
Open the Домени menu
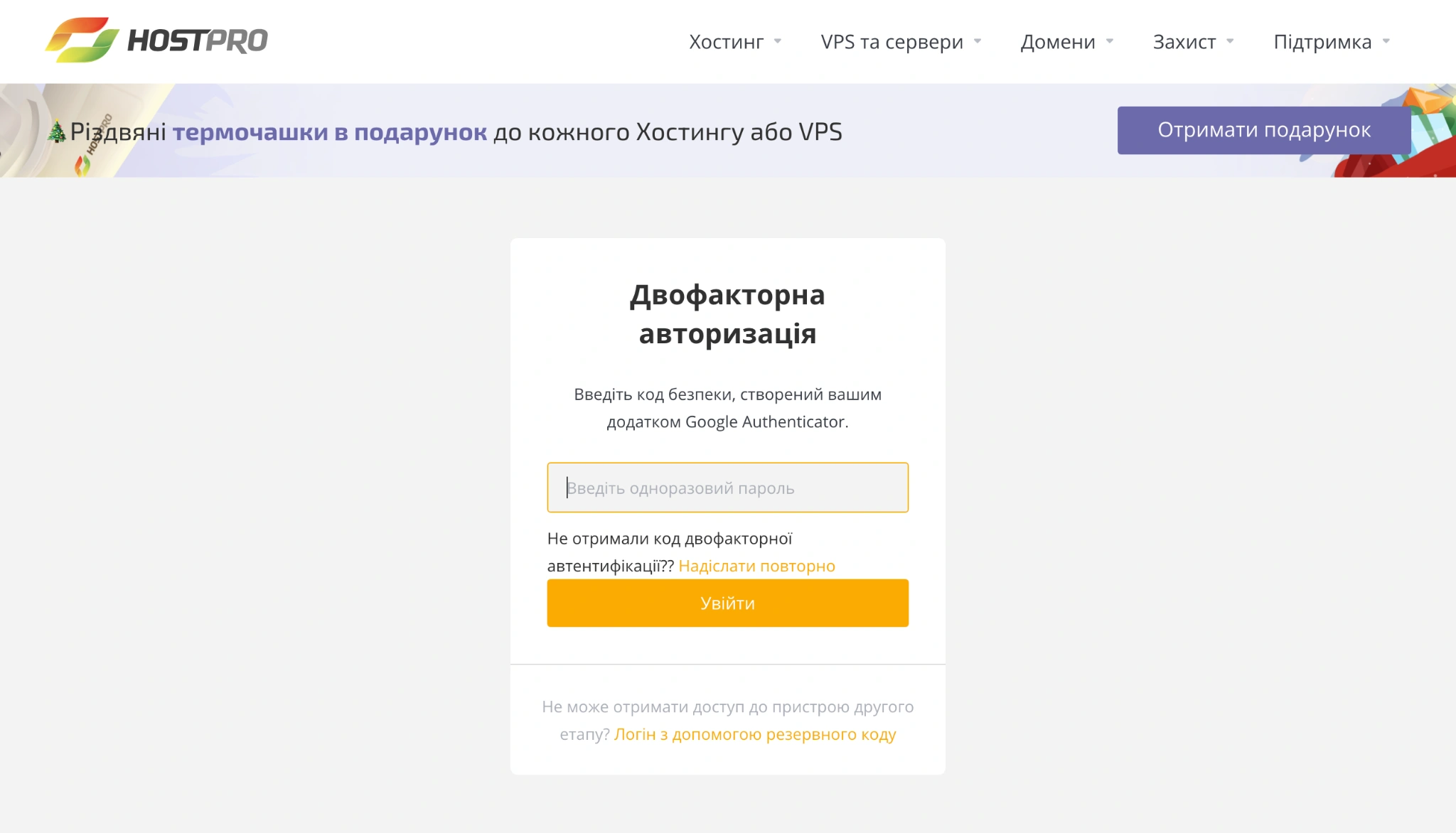pos(1057,43)
